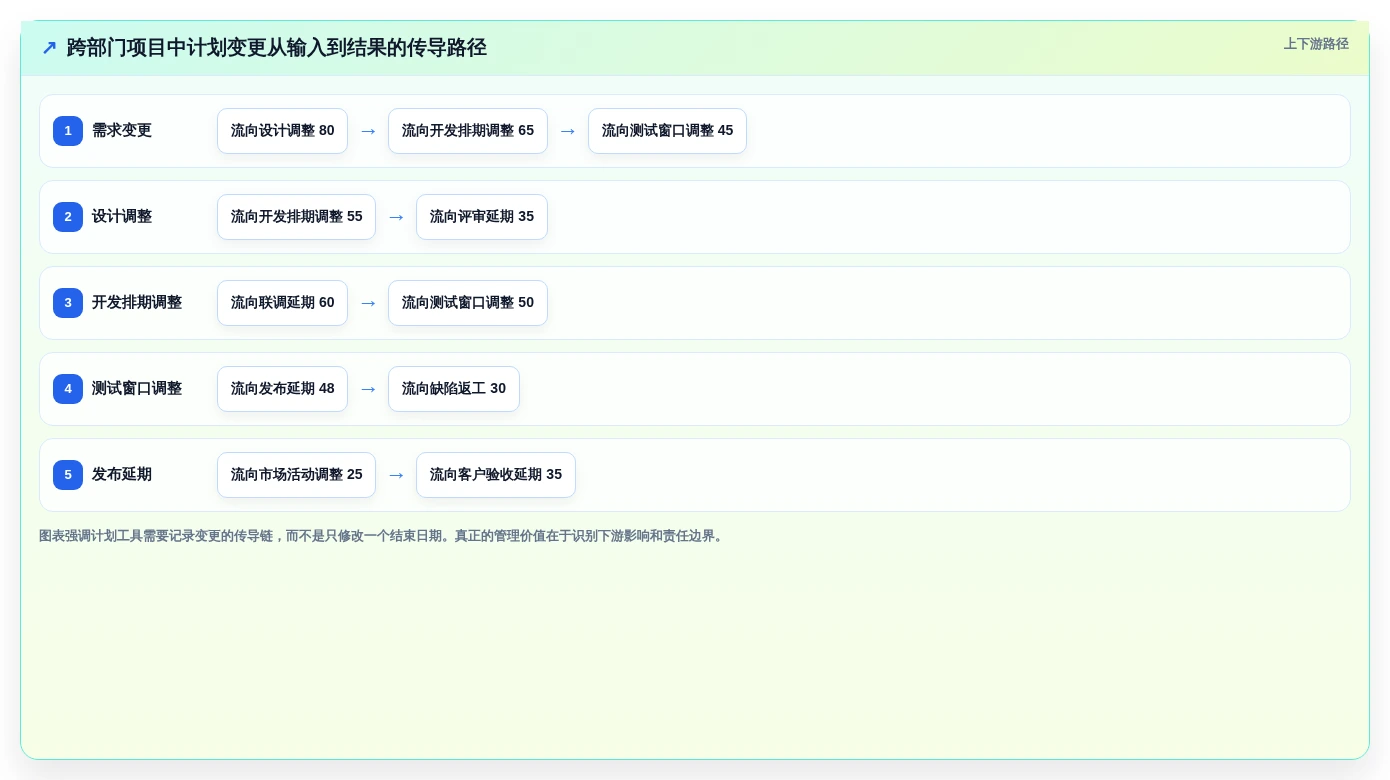Click the 流向客户验收延期 35 chip
The height and width of the screenshot is (780, 1390).
click(x=496, y=475)
